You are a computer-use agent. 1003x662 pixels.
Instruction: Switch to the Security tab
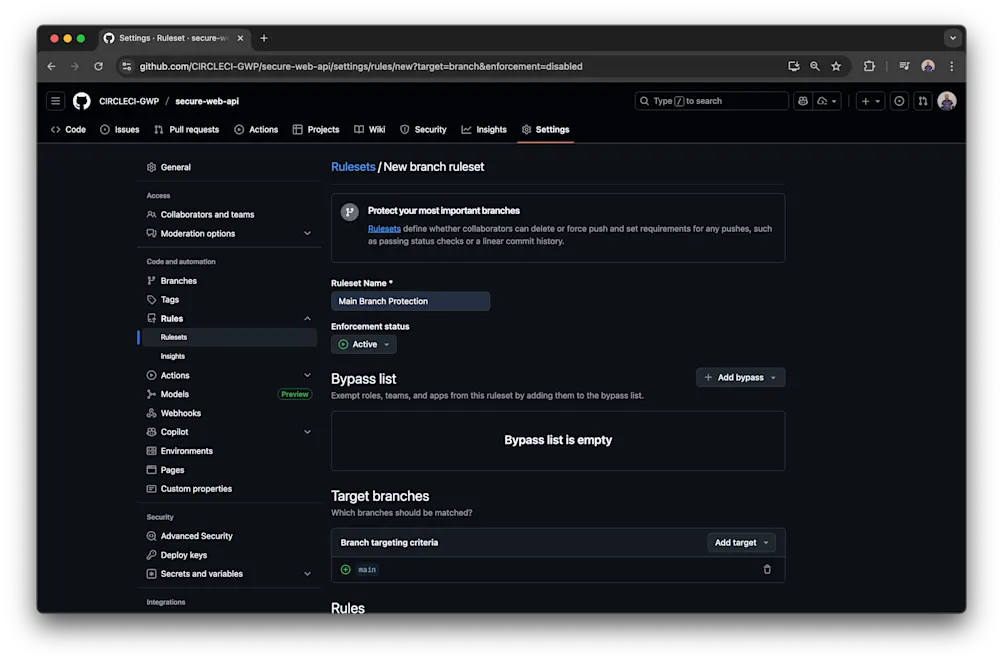423,129
